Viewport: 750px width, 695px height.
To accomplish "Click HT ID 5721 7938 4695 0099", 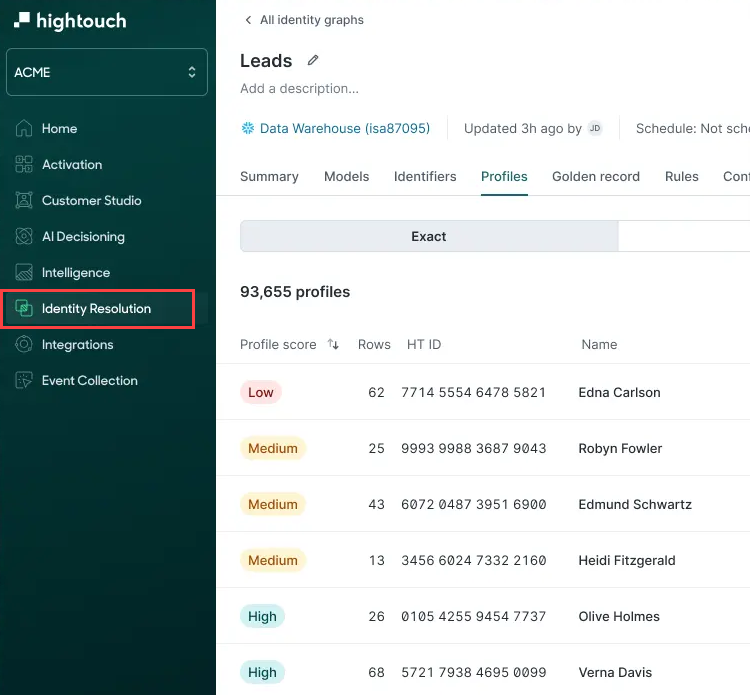I will (474, 672).
